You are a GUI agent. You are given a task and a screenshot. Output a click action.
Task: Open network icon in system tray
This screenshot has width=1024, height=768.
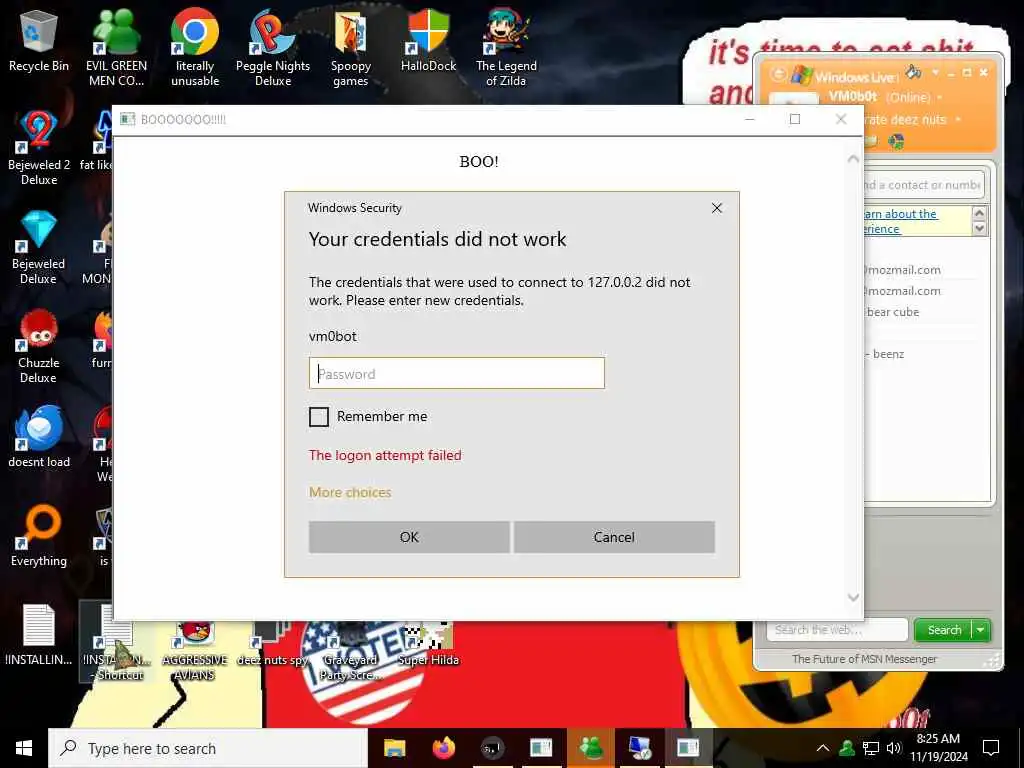871,748
